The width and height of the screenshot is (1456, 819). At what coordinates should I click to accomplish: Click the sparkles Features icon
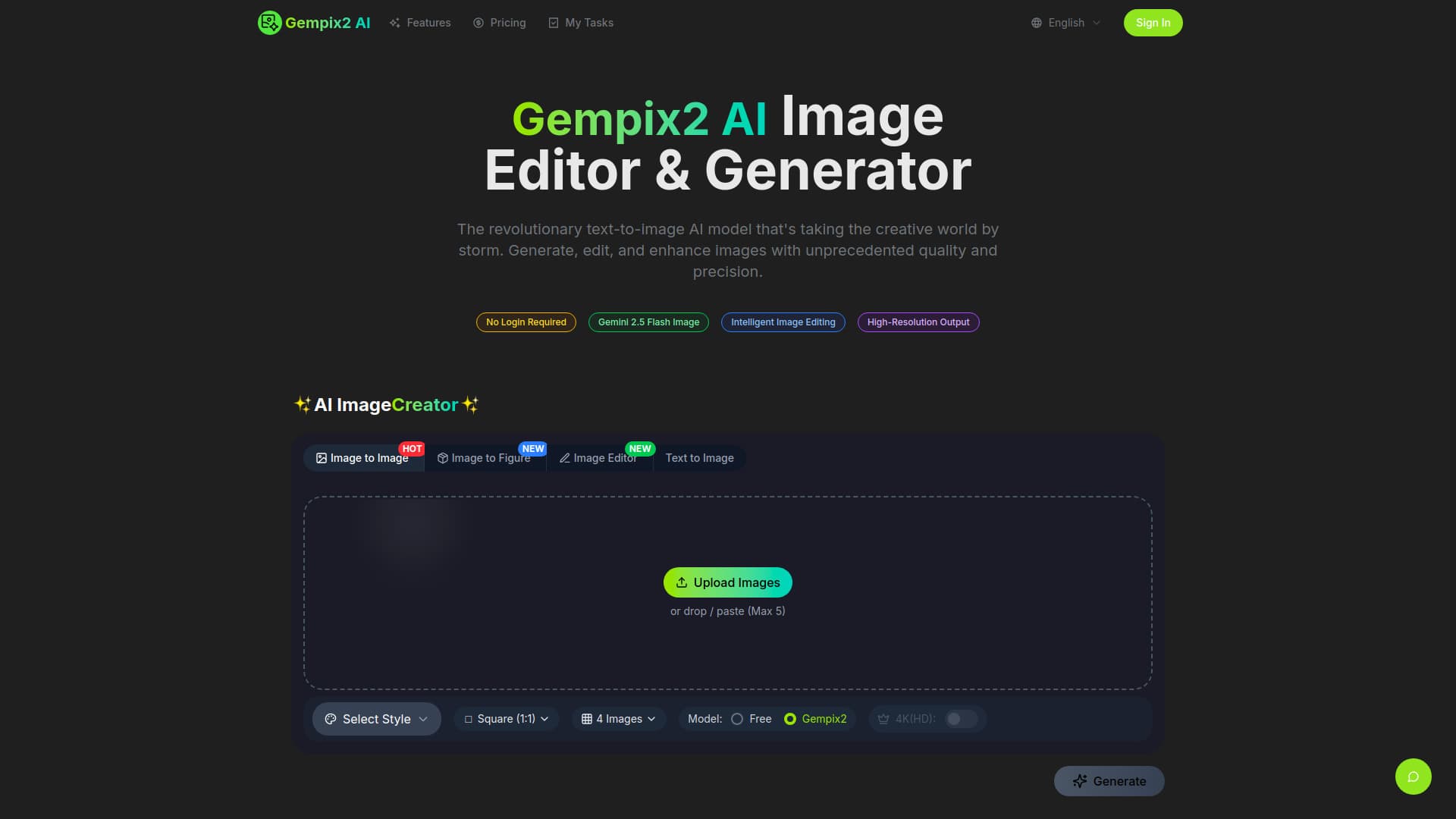(395, 23)
